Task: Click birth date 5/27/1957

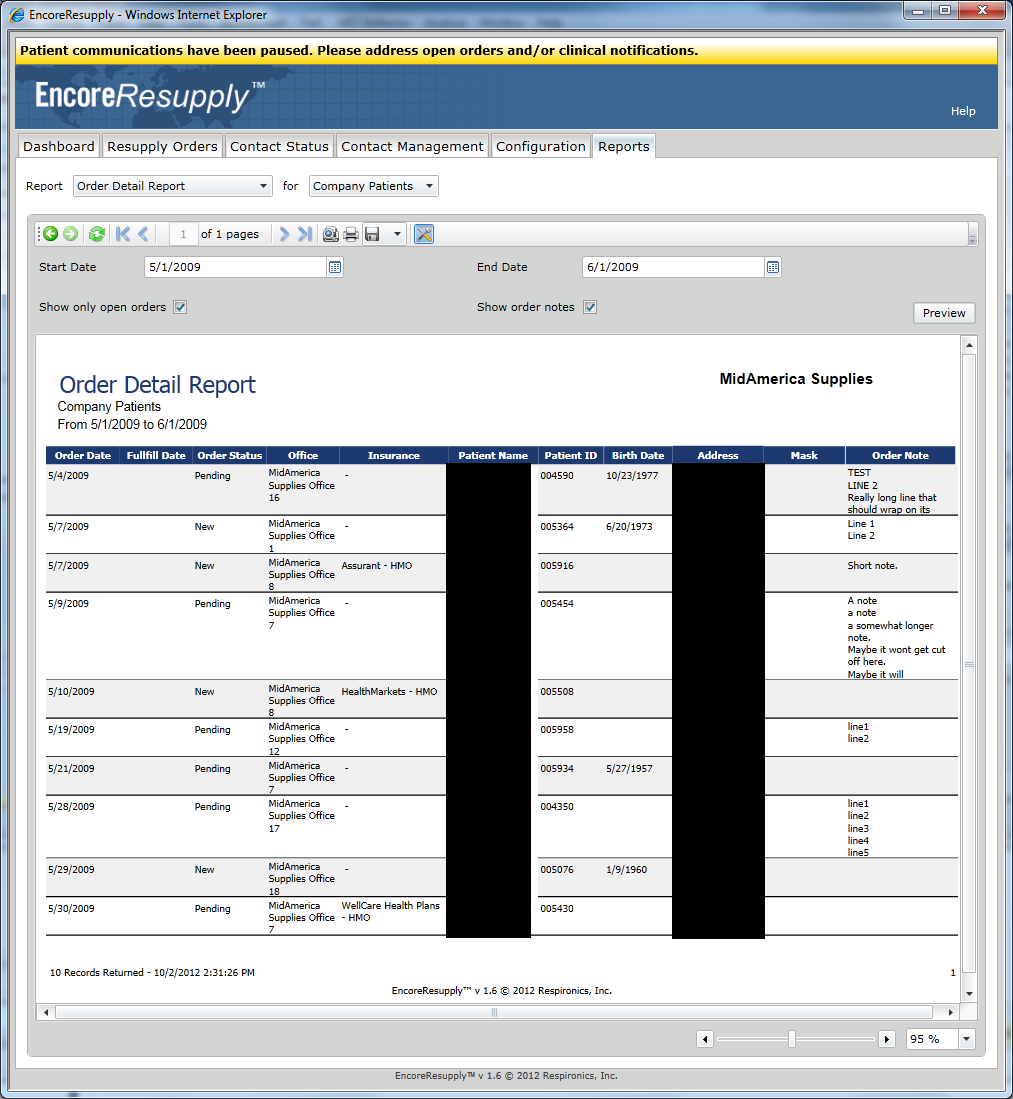Action: click(629, 768)
